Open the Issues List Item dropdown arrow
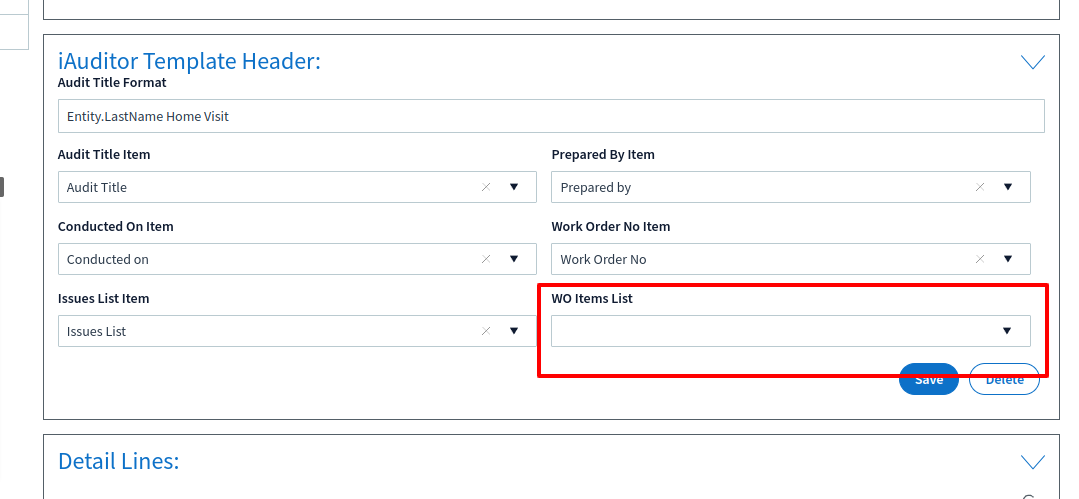The width and height of the screenshot is (1079, 499). [513, 331]
